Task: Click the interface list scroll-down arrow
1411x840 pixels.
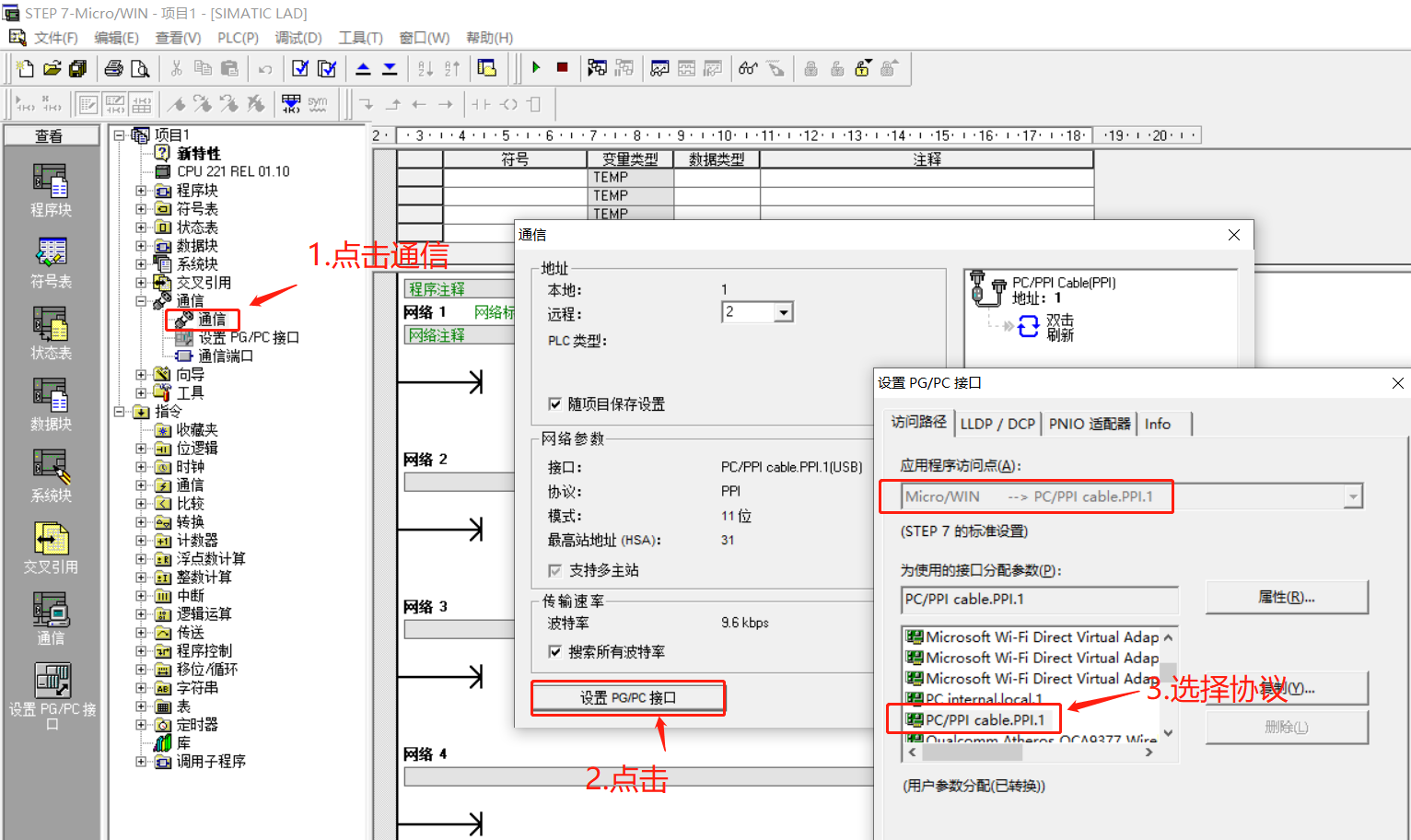Action: click(x=1168, y=733)
